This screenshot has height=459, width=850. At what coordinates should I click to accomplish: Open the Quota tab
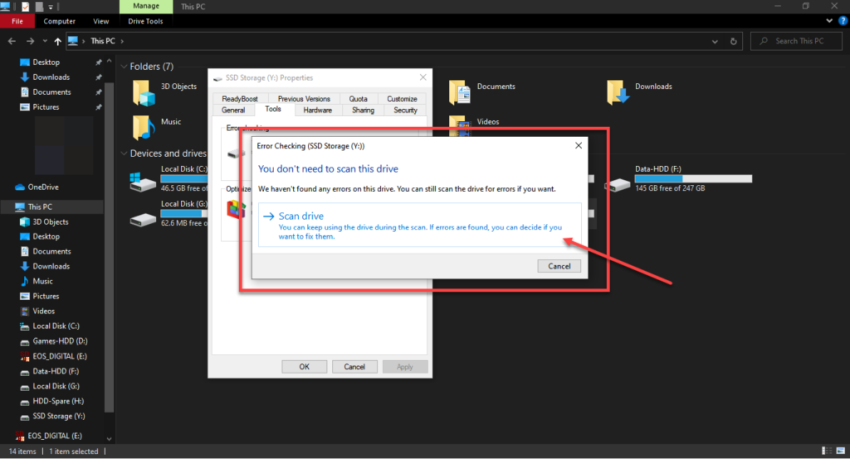click(x=358, y=99)
